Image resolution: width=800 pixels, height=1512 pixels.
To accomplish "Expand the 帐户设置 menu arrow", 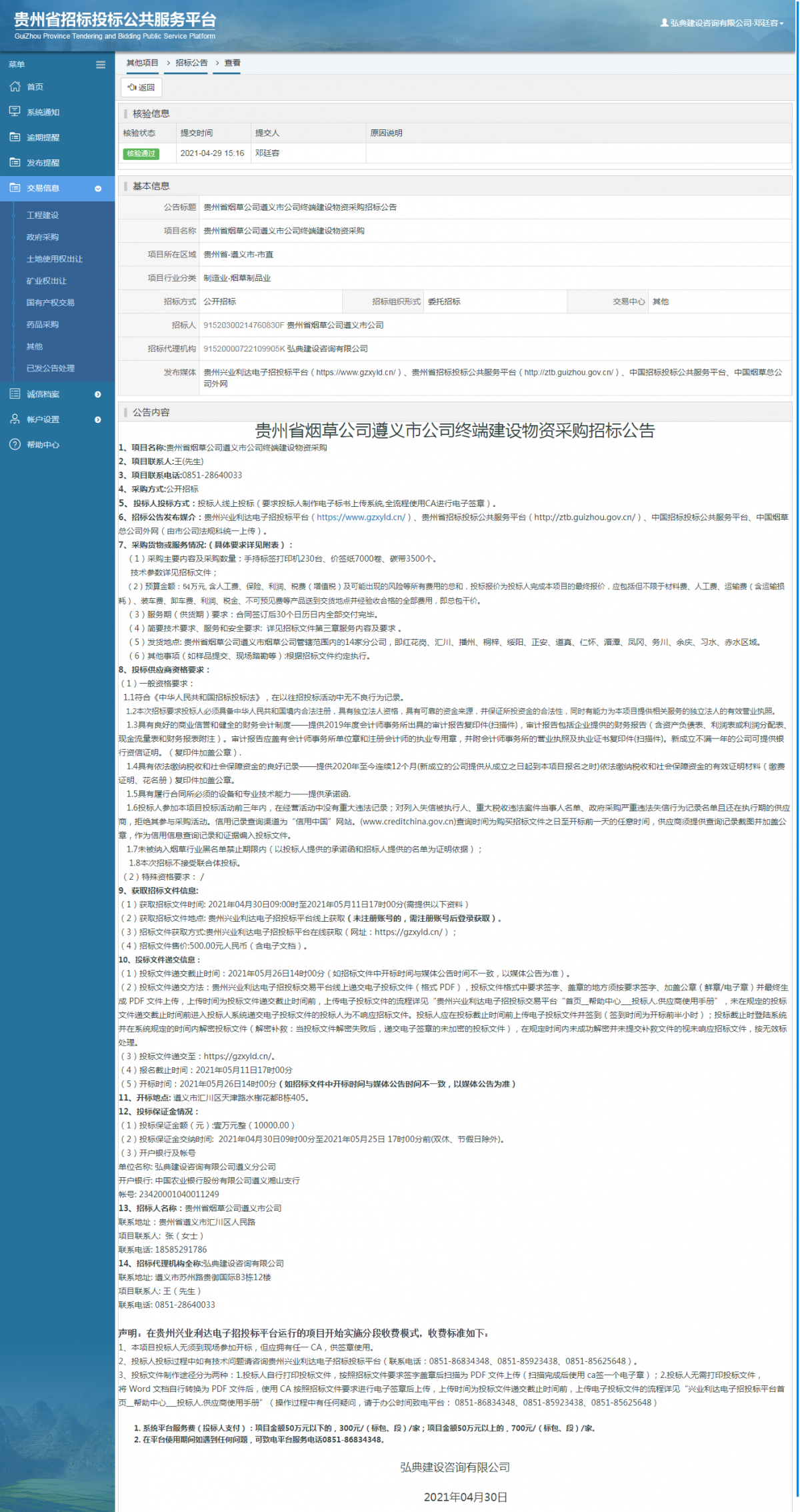I will [x=98, y=420].
